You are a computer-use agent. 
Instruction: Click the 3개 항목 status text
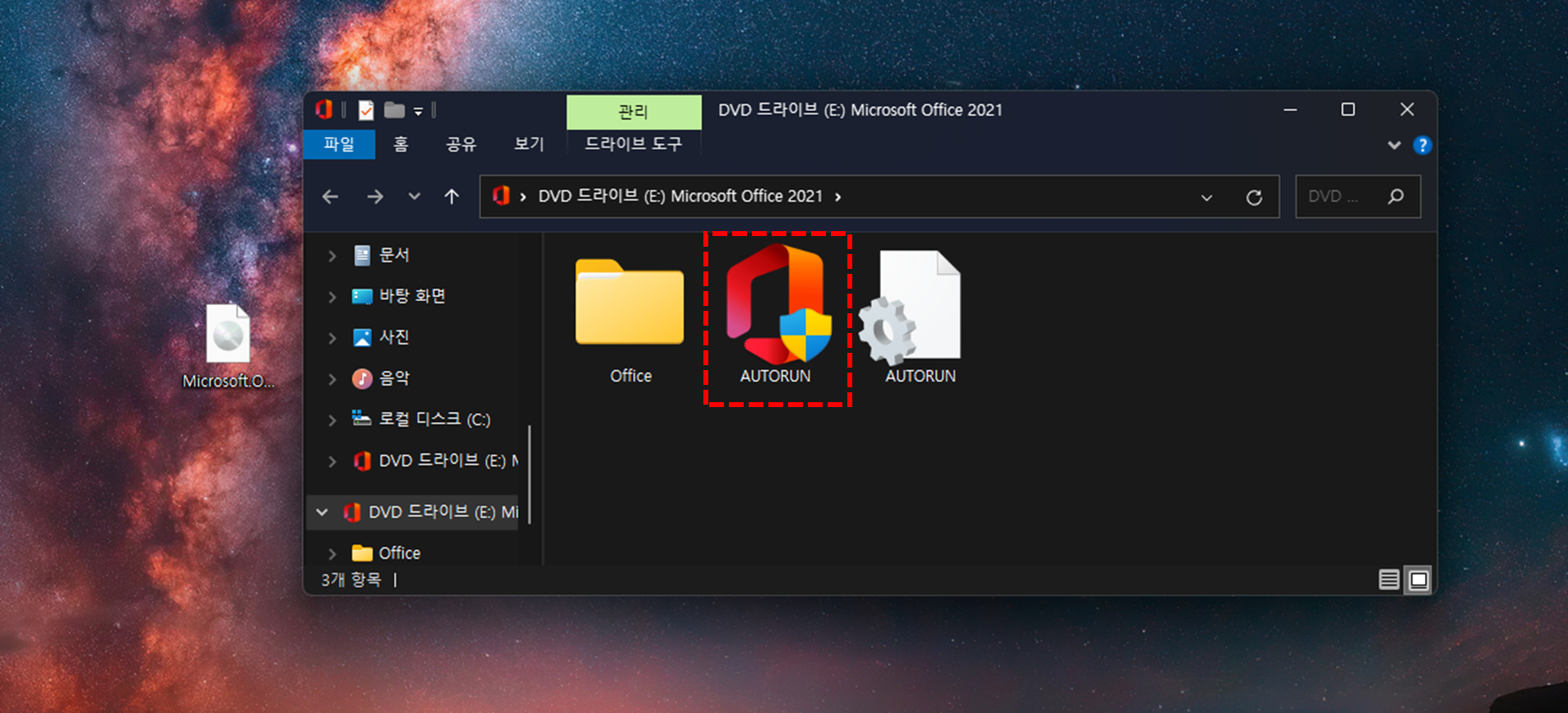[351, 580]
